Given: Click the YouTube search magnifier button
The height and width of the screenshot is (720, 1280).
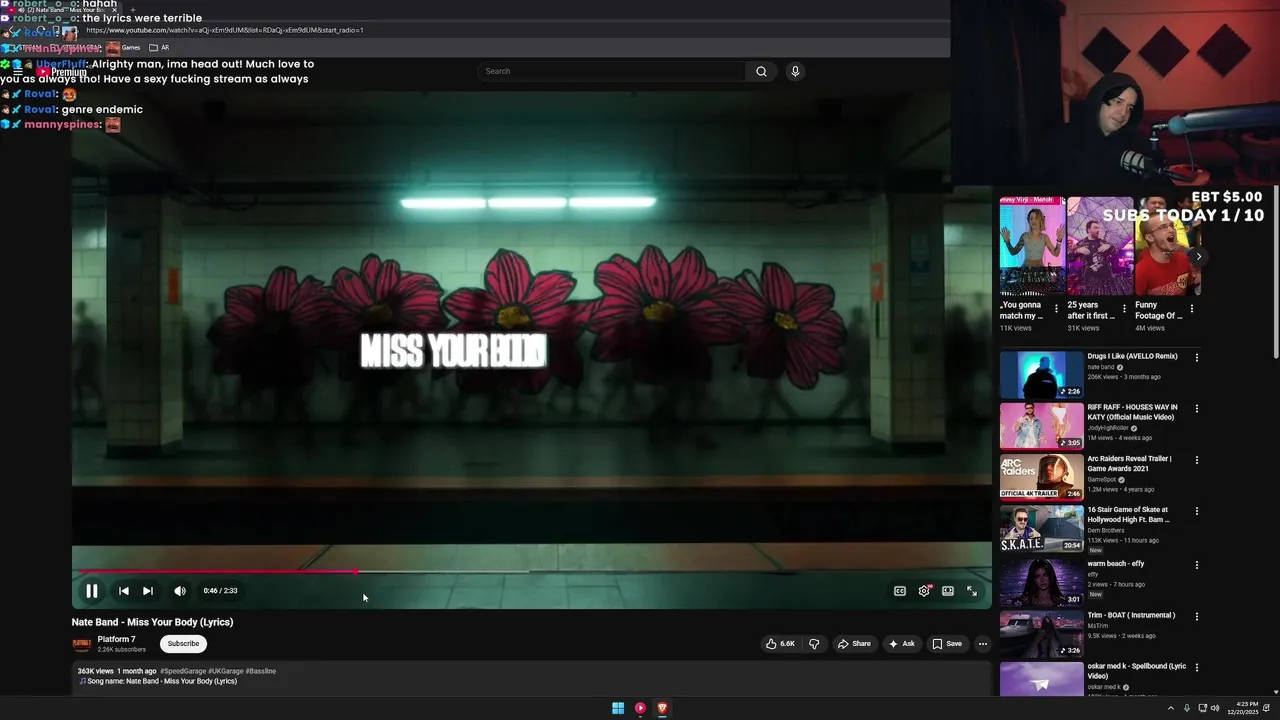Looking at the screenshot, I should tap(761, 71).
